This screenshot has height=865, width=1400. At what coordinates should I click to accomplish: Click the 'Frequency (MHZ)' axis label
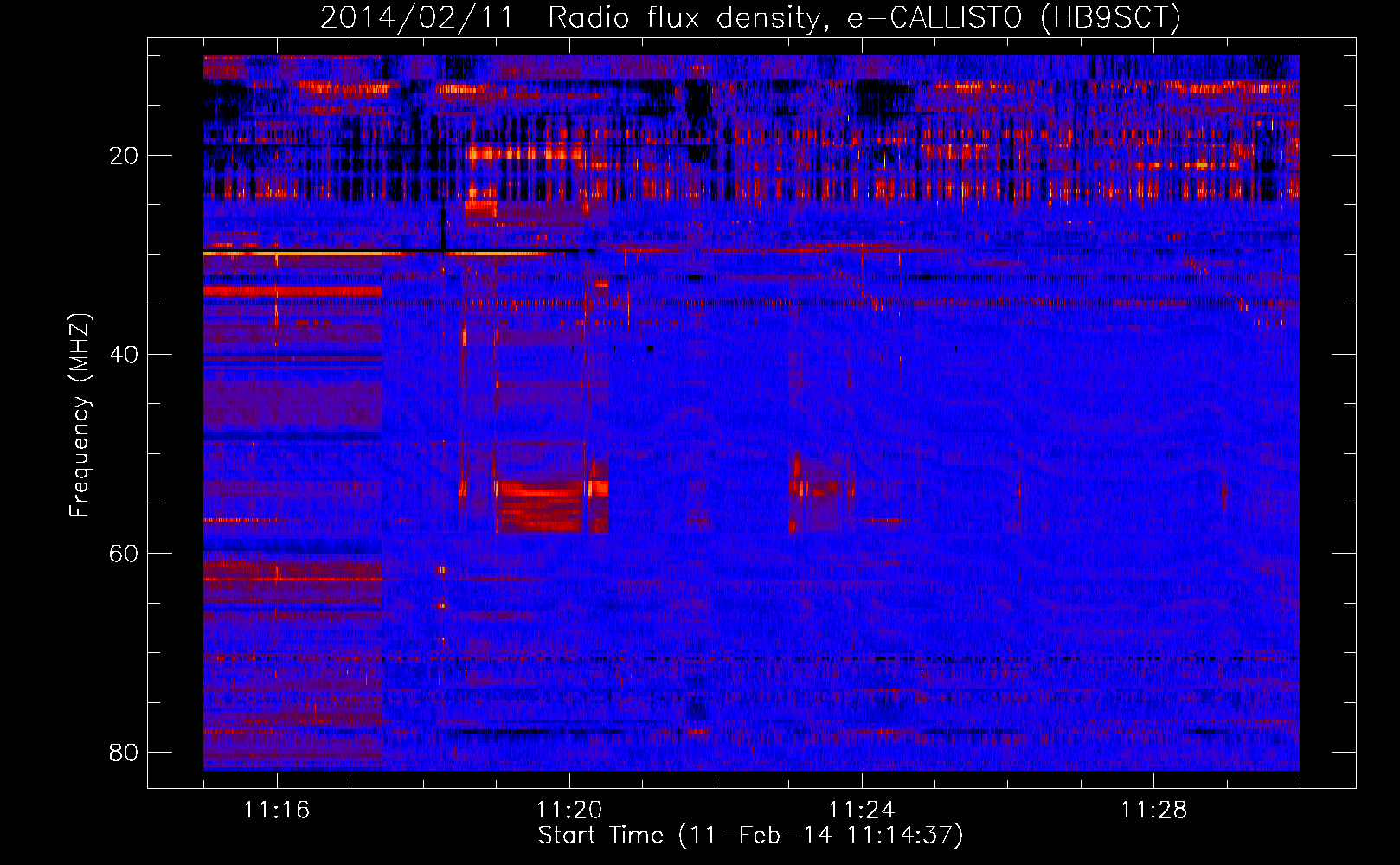tap(80, 415)
